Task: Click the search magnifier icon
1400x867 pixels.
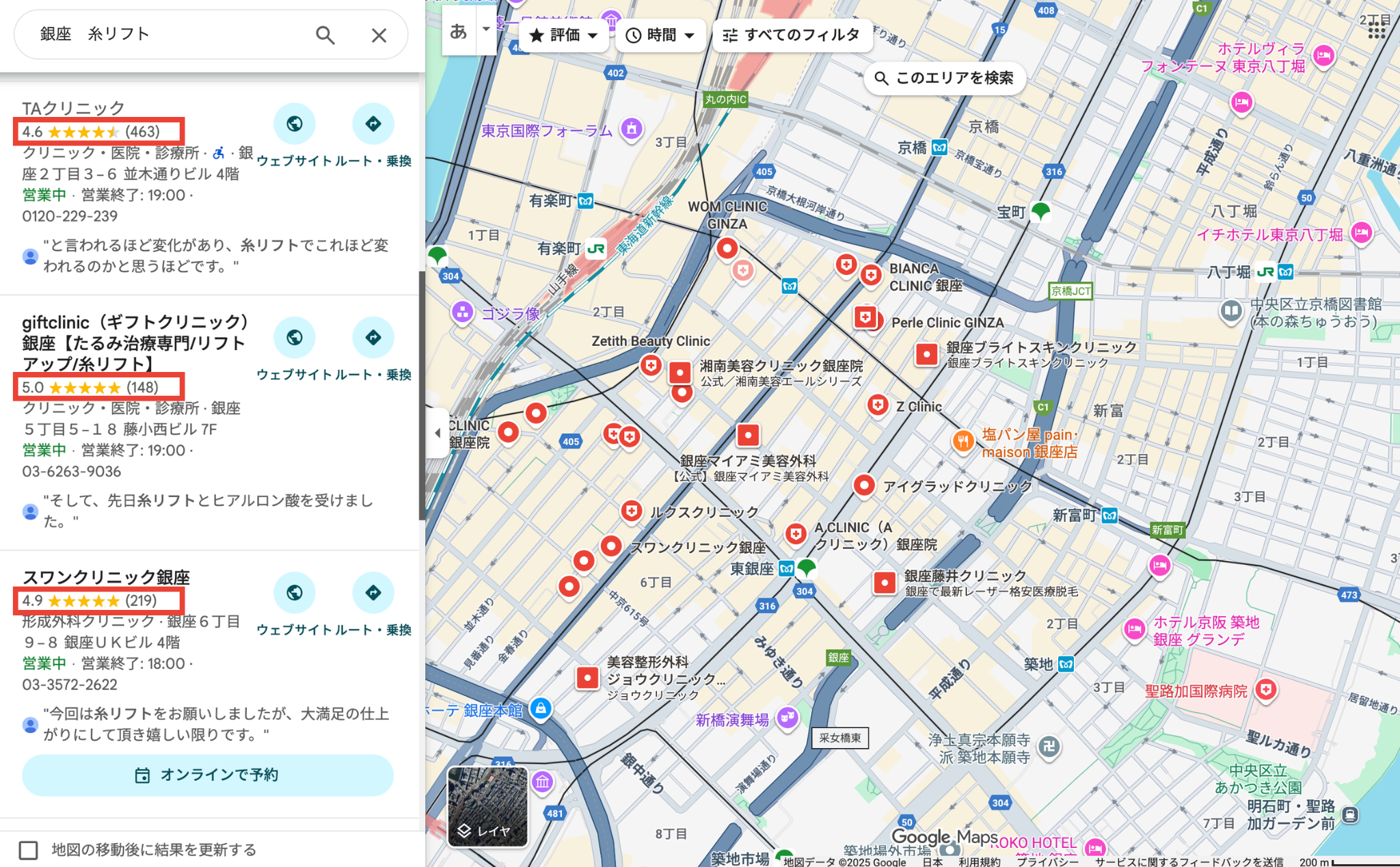Action: coord(325,35)
